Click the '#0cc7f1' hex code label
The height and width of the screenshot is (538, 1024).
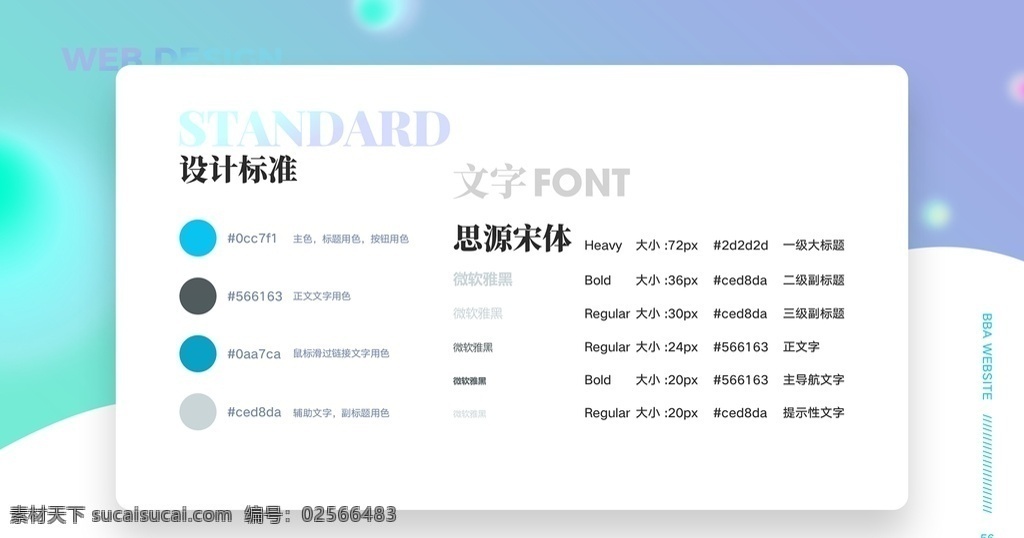tap(252, 238)
